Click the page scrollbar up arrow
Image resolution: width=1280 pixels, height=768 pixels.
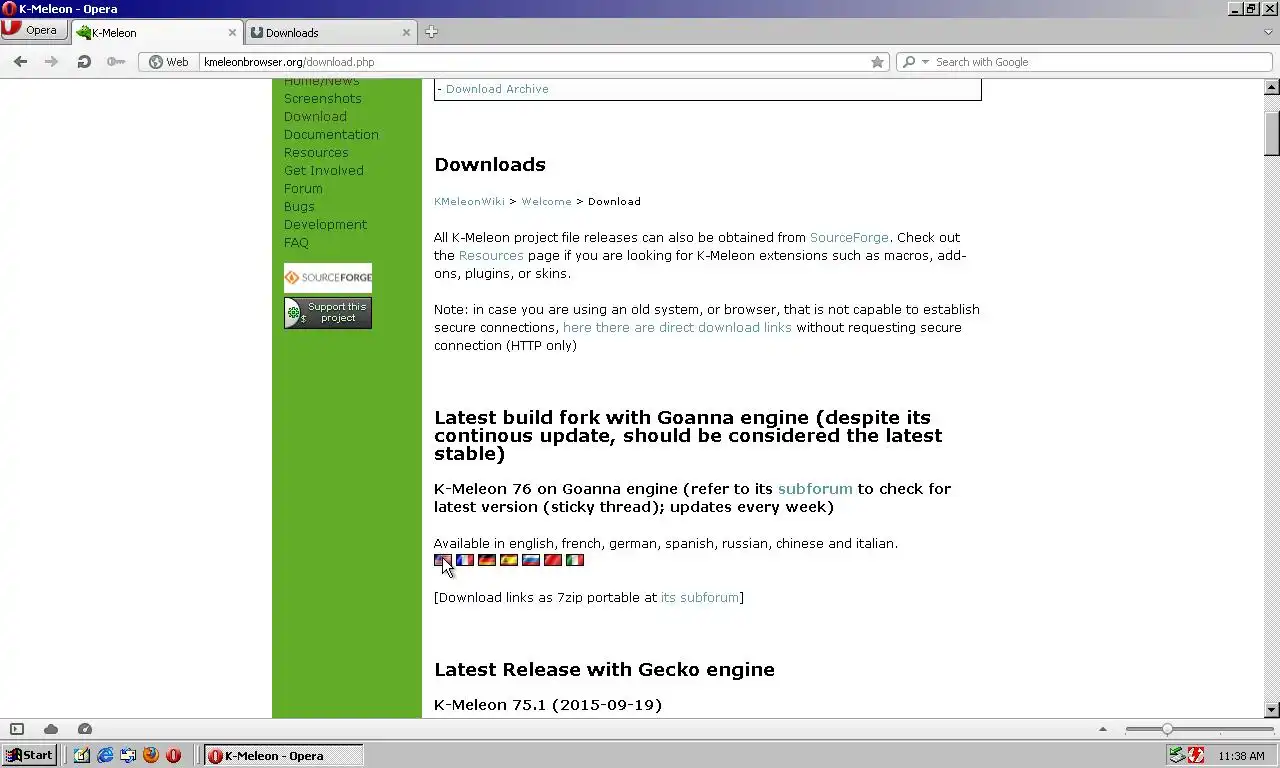1272,87
